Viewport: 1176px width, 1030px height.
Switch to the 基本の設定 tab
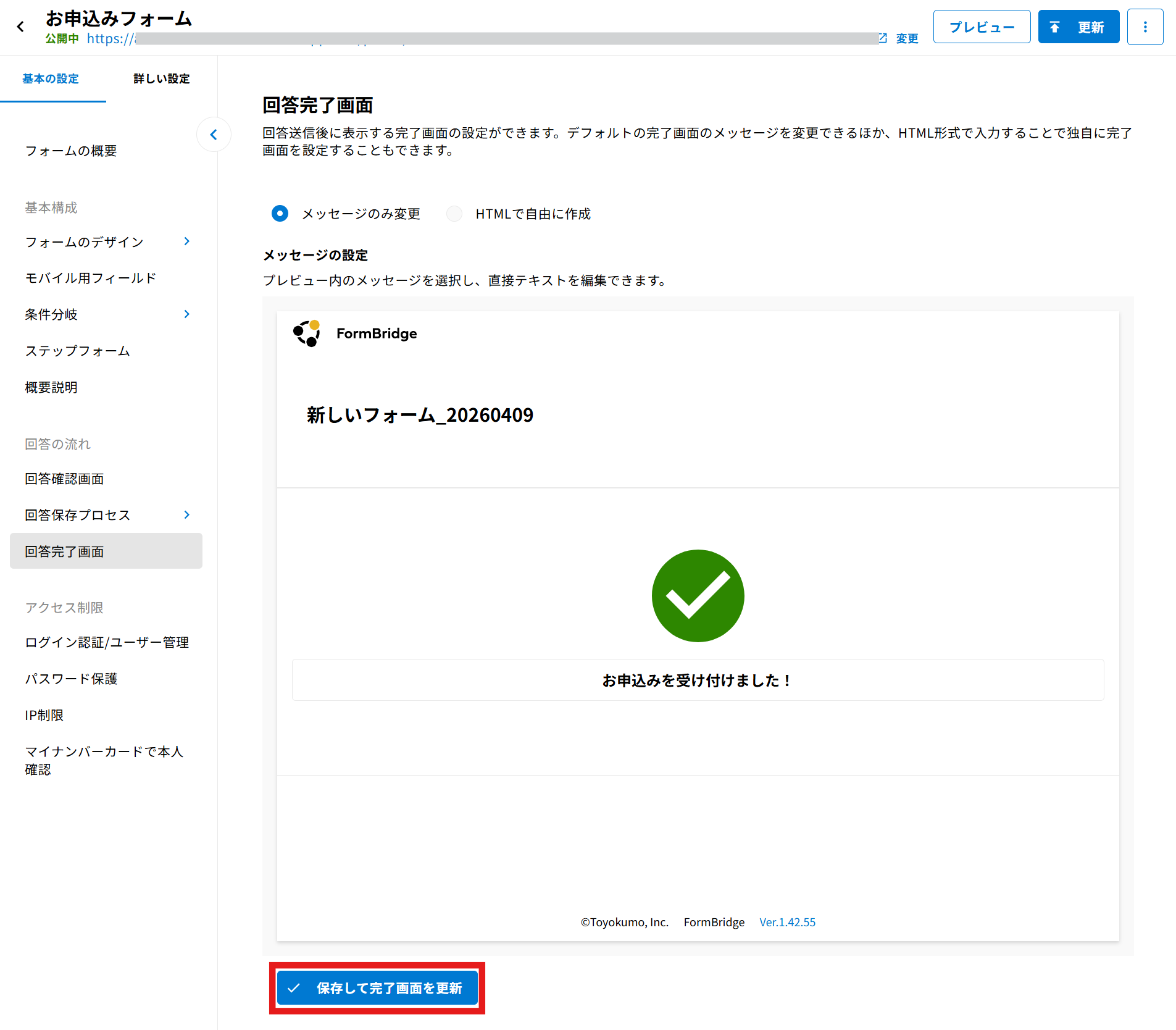click(51, 78)
